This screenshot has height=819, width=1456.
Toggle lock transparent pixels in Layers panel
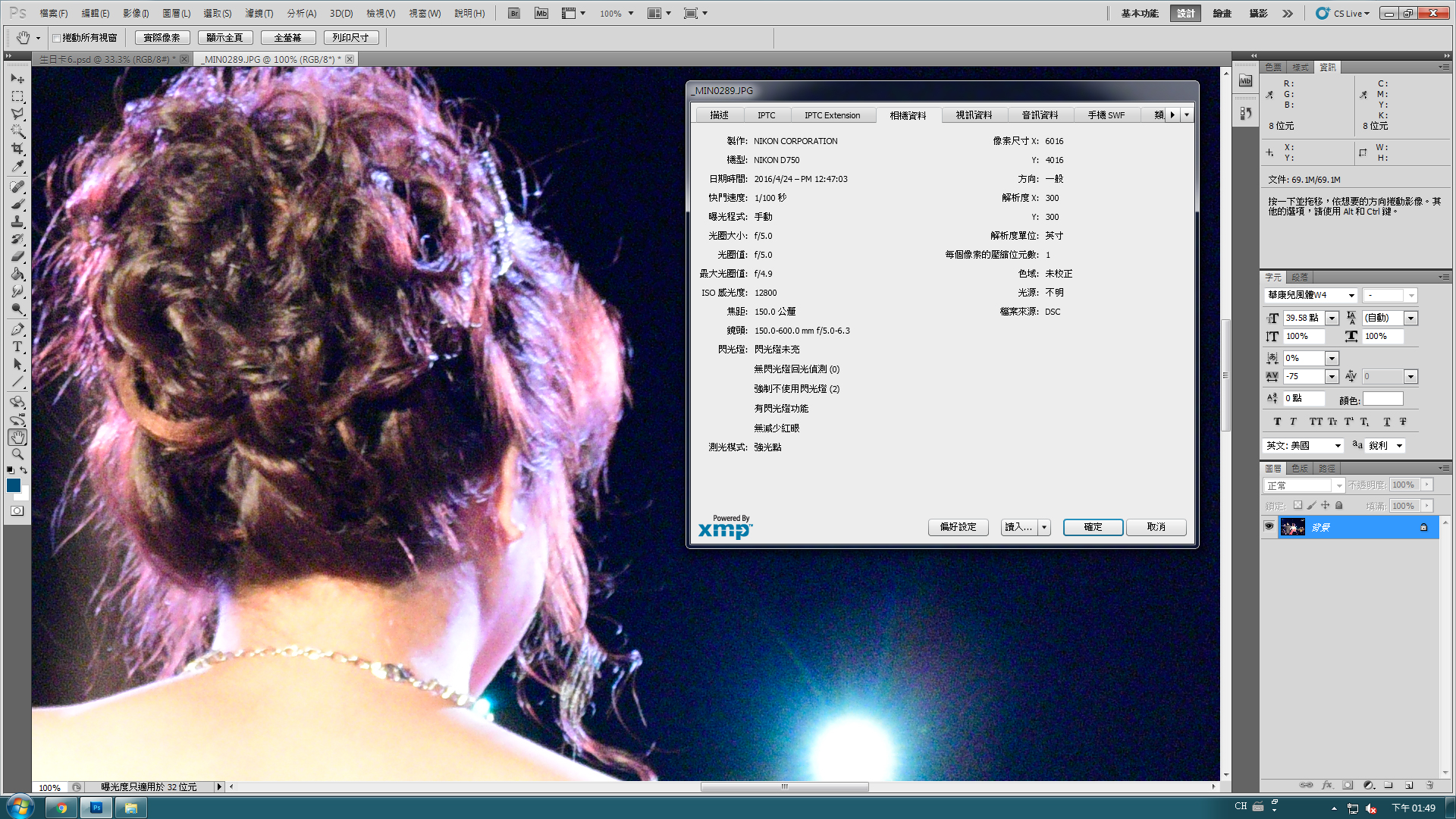(x=1298, y=505)
